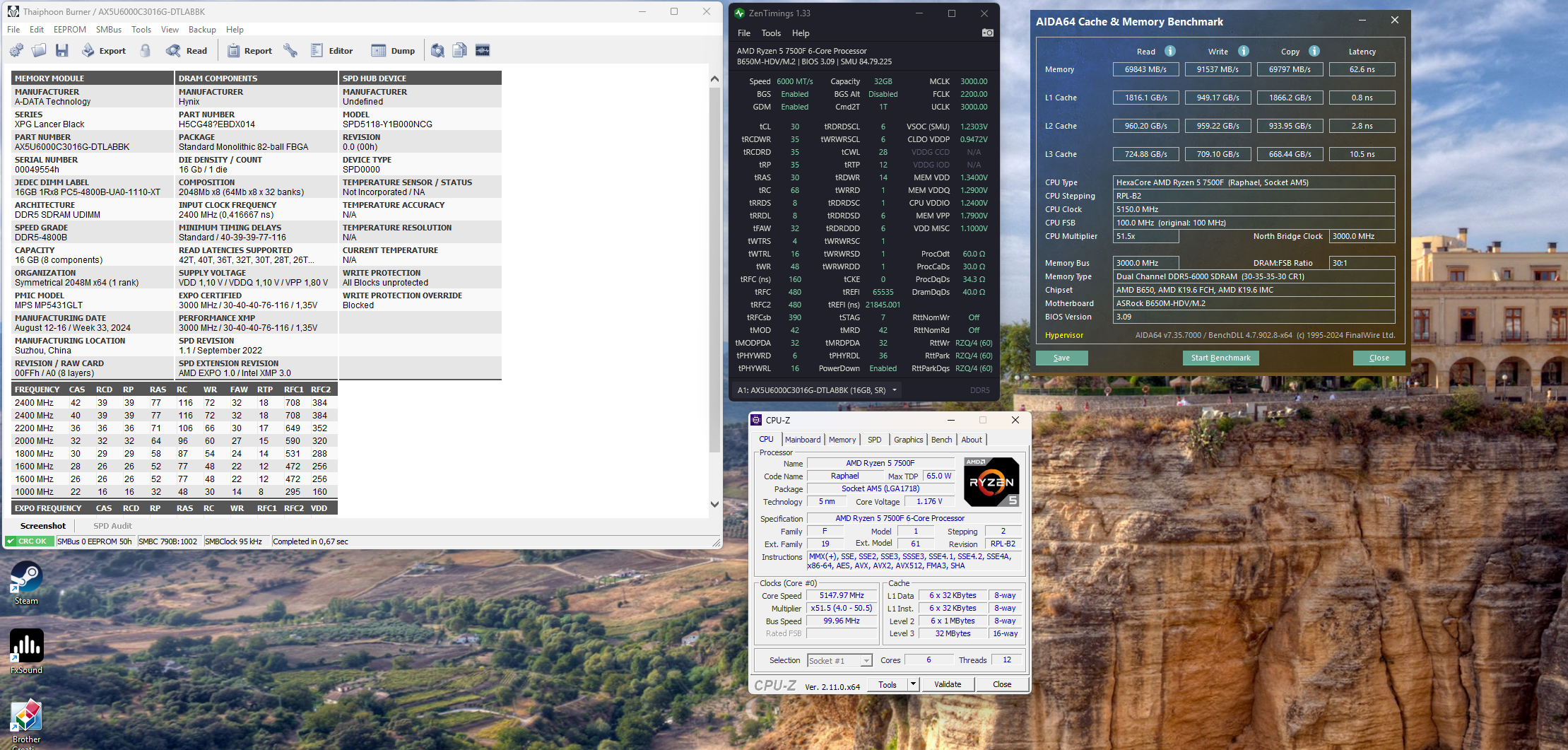Click scroll down arrow in Thaiphoon Burner report
The height and width of the screenshot is (750, 1568).
(x=714, y=504)
